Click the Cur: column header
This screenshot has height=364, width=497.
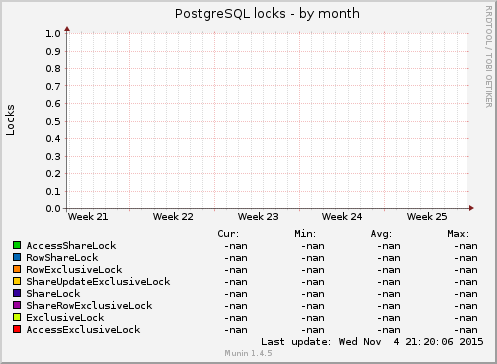coord(228,234)
